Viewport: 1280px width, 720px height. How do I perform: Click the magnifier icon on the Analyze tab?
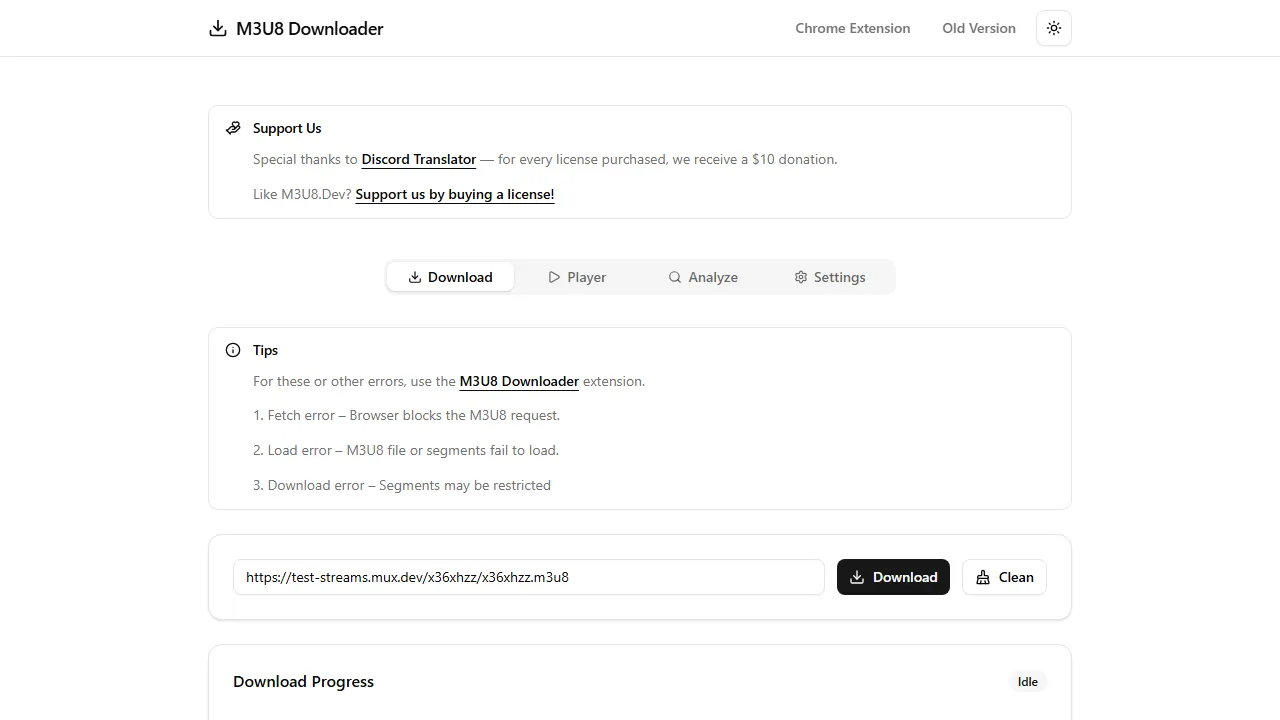coord(676,277)
